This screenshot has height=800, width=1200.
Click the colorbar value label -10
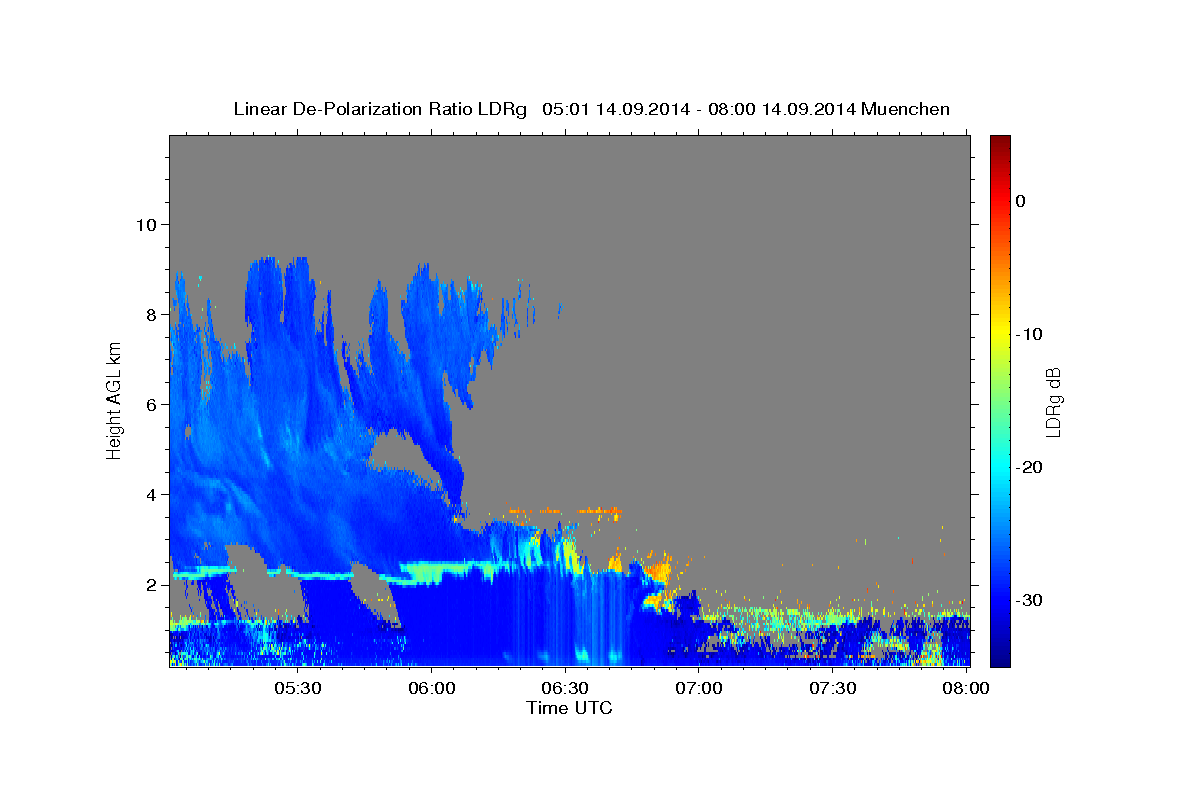[1029, 334]
